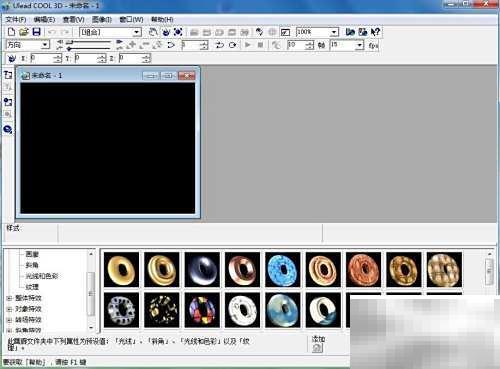Activate the context Help arrow question-mark icon
Viewport: 500px width, 369px height.
(x=375, y=32)
